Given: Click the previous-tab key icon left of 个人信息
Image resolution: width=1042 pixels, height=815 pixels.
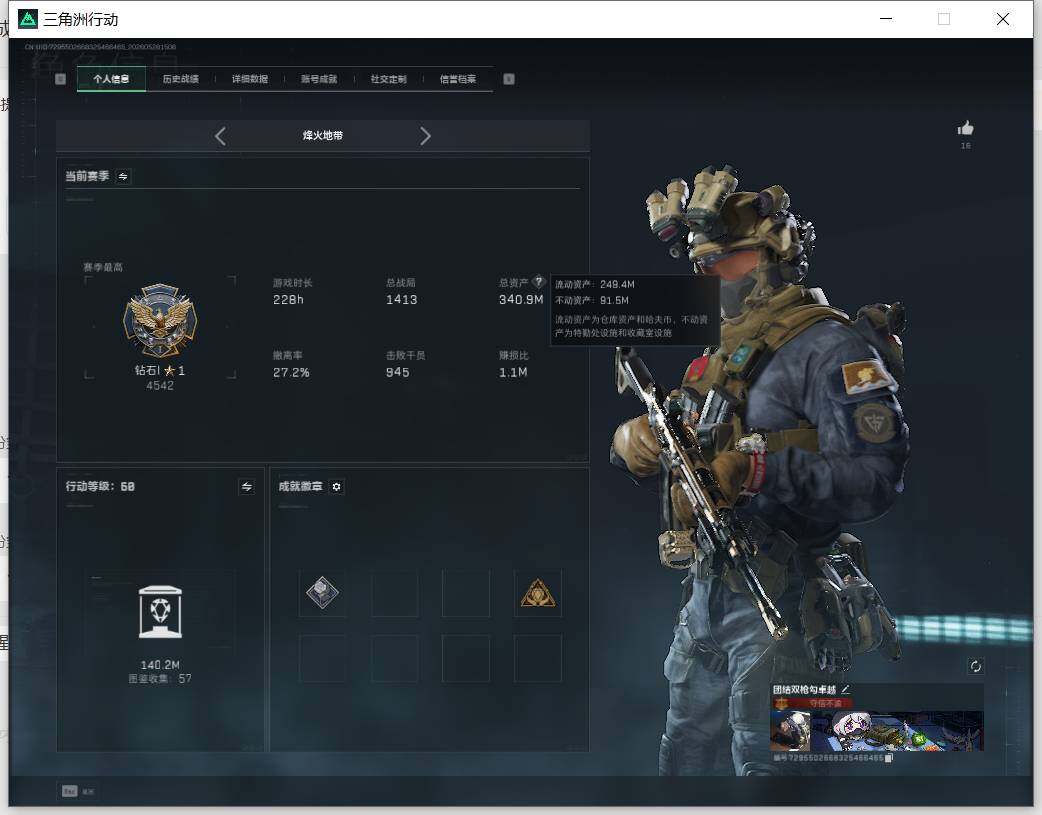Looking at the screenshot, I should pyautogui.click(x=60, y=79).
